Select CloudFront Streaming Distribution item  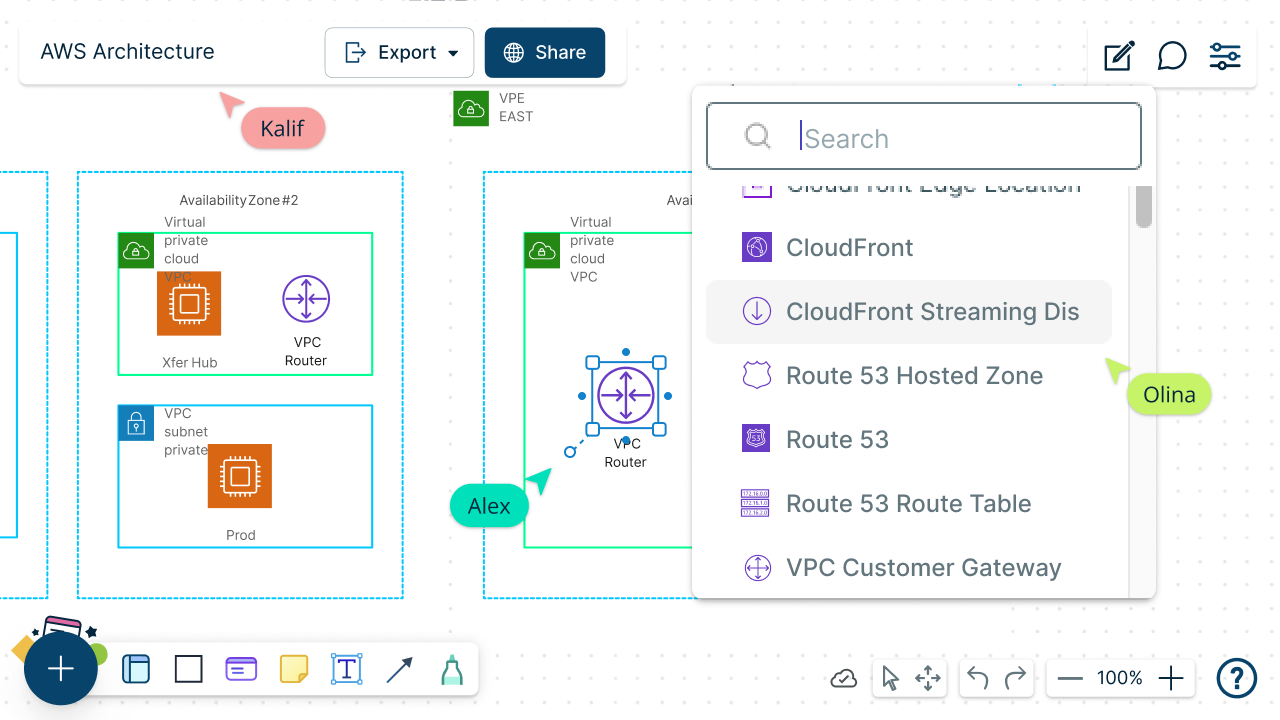(x=909, y=312)
